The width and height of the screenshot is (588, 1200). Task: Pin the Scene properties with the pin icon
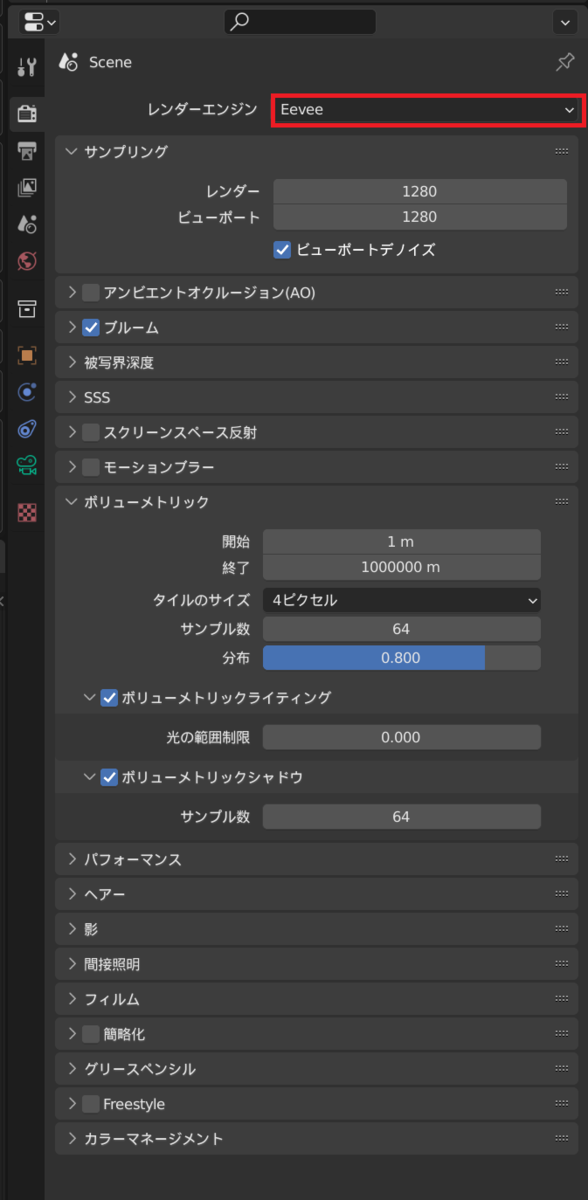click(565, 61)
